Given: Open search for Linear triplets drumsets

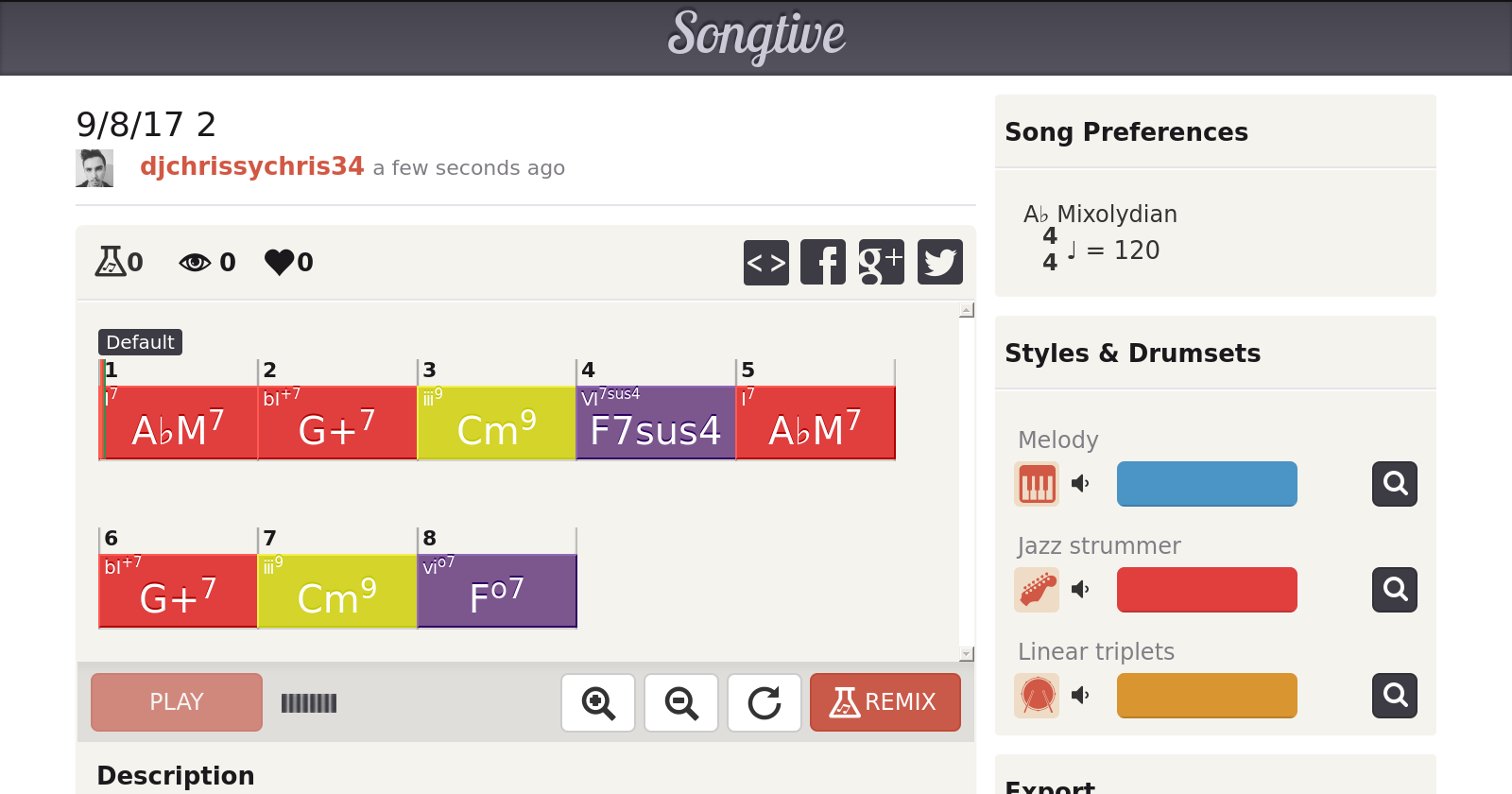Looking at the screenshot, I should 1395,696.
